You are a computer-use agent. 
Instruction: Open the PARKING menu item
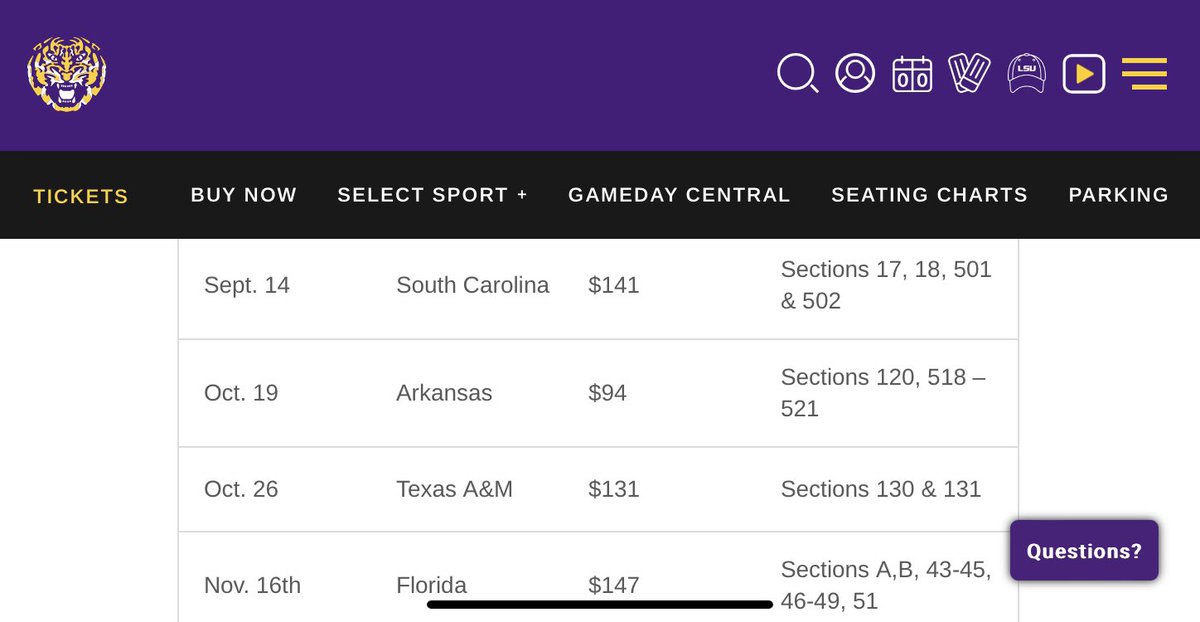pyautogui.click(x=1118, y=195)
